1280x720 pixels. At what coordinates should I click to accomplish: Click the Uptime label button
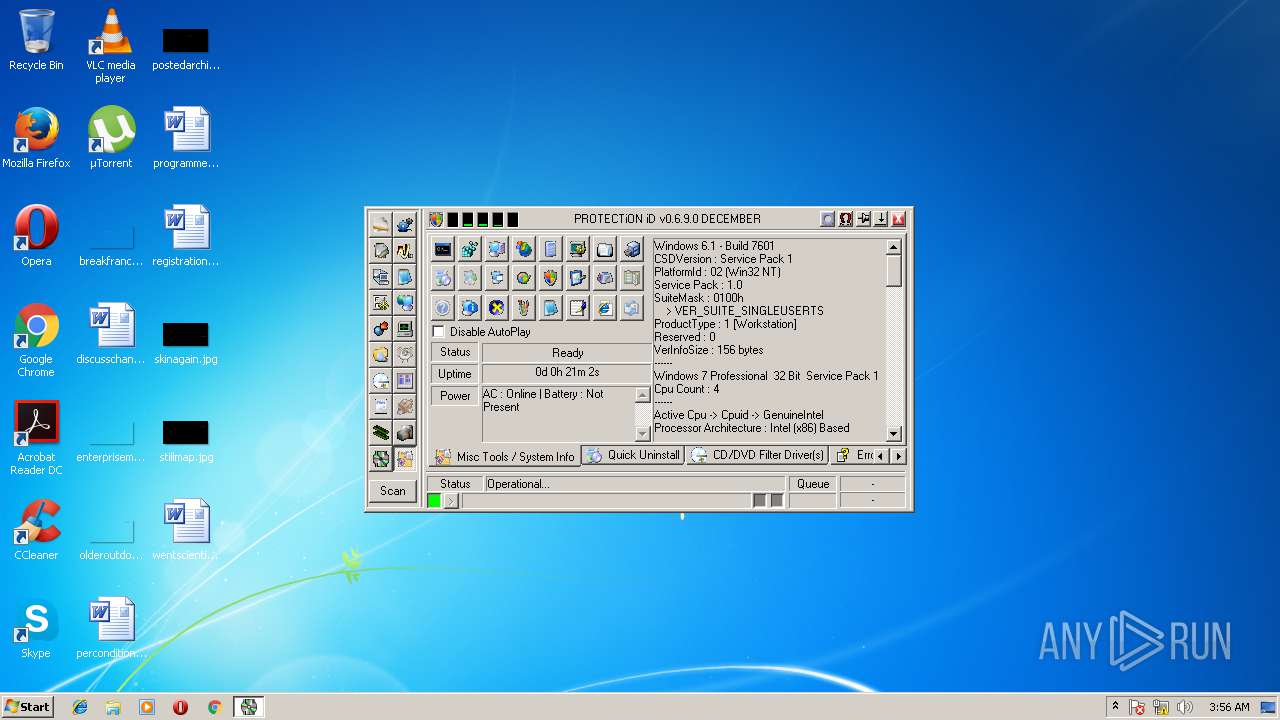[455, 374]
